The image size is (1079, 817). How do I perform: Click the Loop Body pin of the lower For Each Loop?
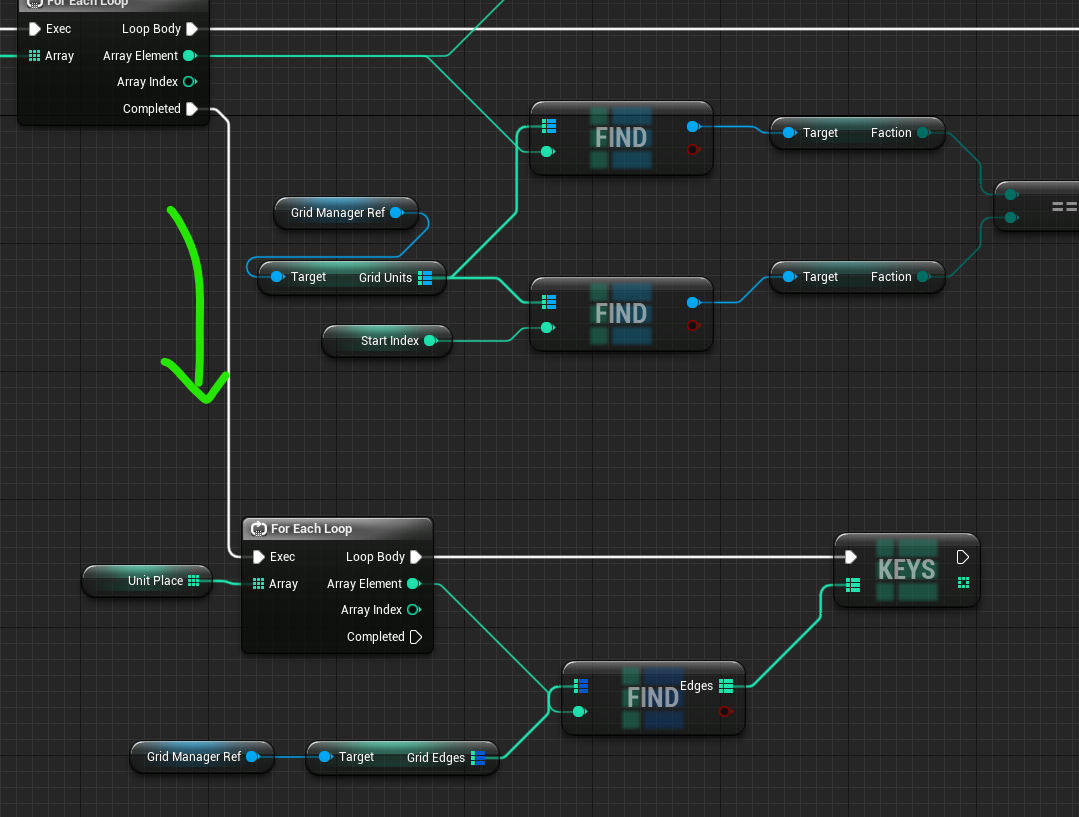416,557
